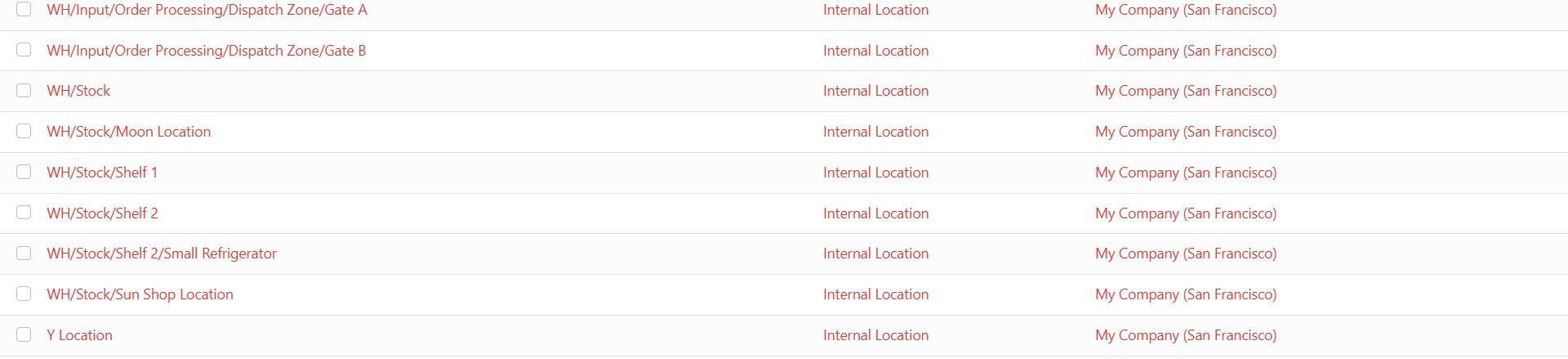Open Shelf 2/Small Refrigerator location
Screen dimensions: 1568x359
pos(162,254)
